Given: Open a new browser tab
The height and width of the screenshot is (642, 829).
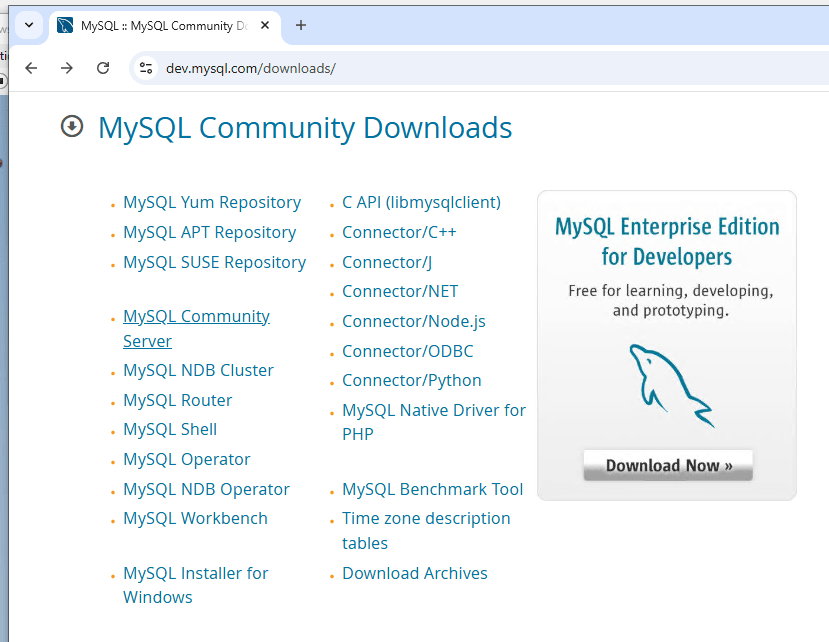Looking at the screenshot, I should pos(301,25).
